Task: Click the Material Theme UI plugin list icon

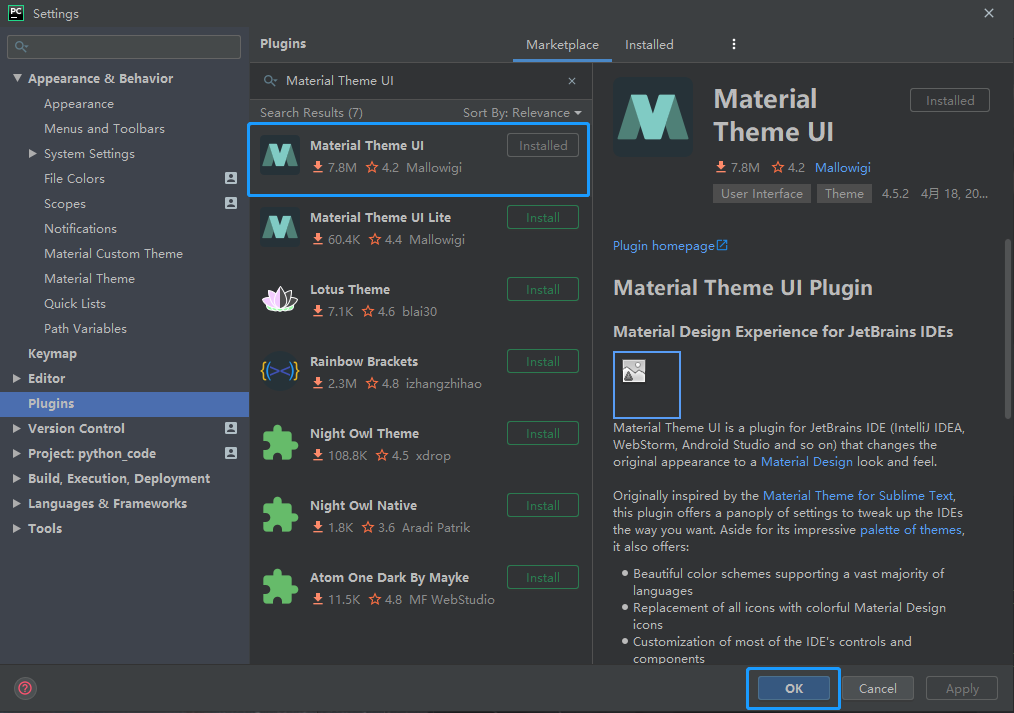Action: 280,155
